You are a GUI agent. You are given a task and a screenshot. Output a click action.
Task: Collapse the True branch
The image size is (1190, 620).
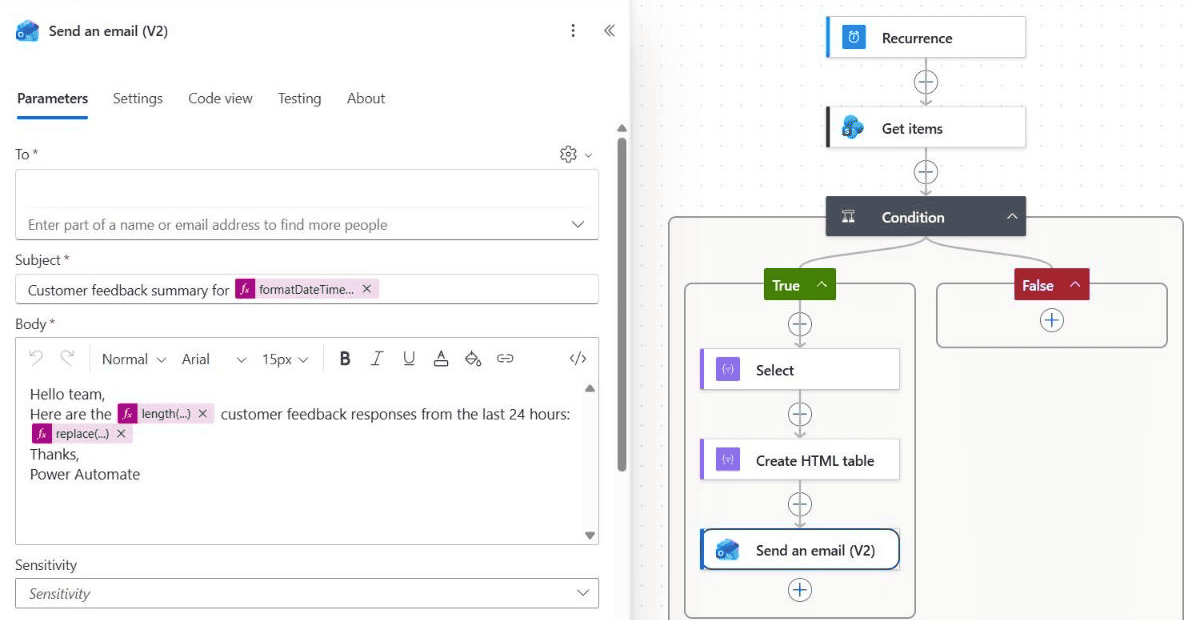(822, 285)
